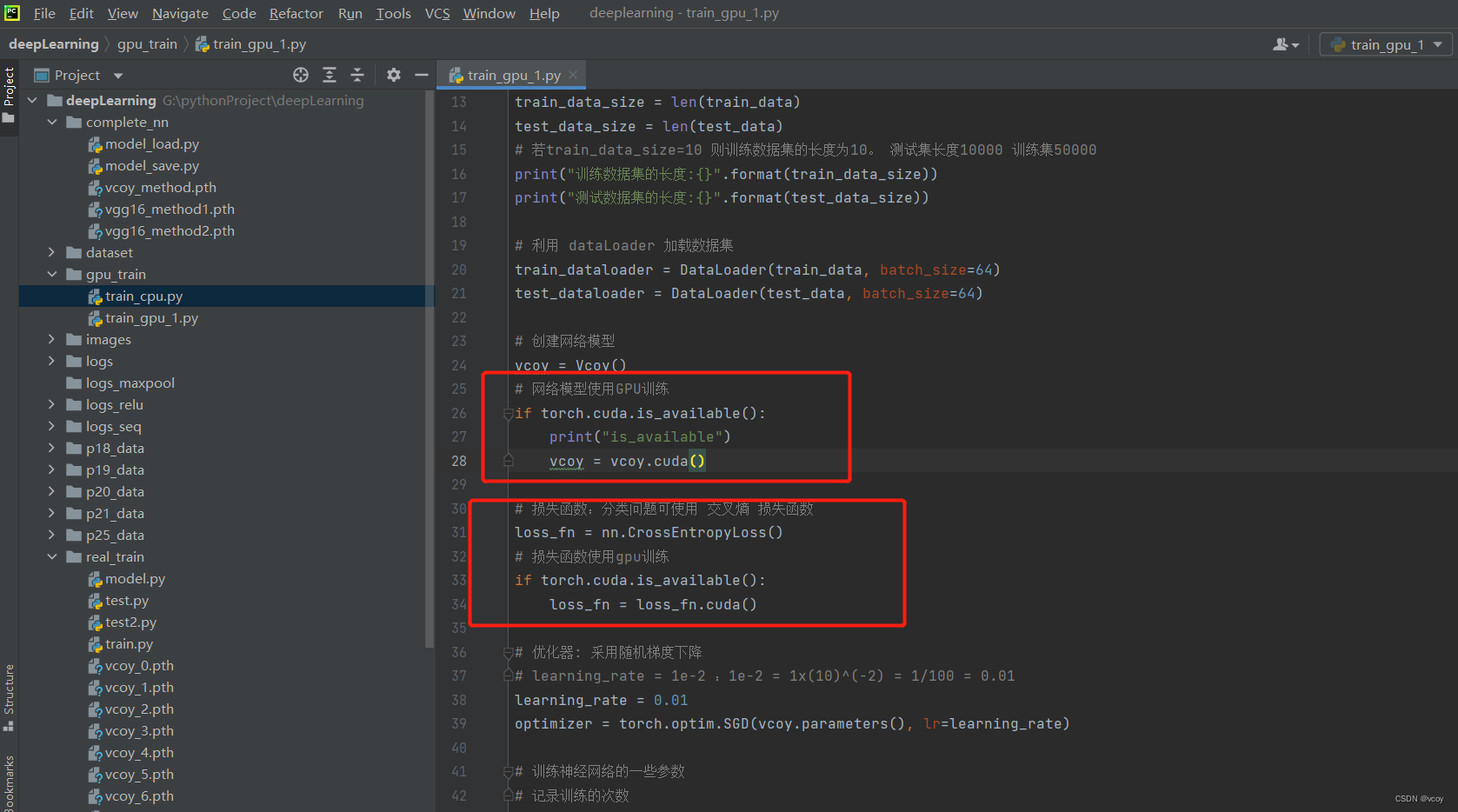
Task: Open the Project panel settings gear
Action: click(394, 75)
